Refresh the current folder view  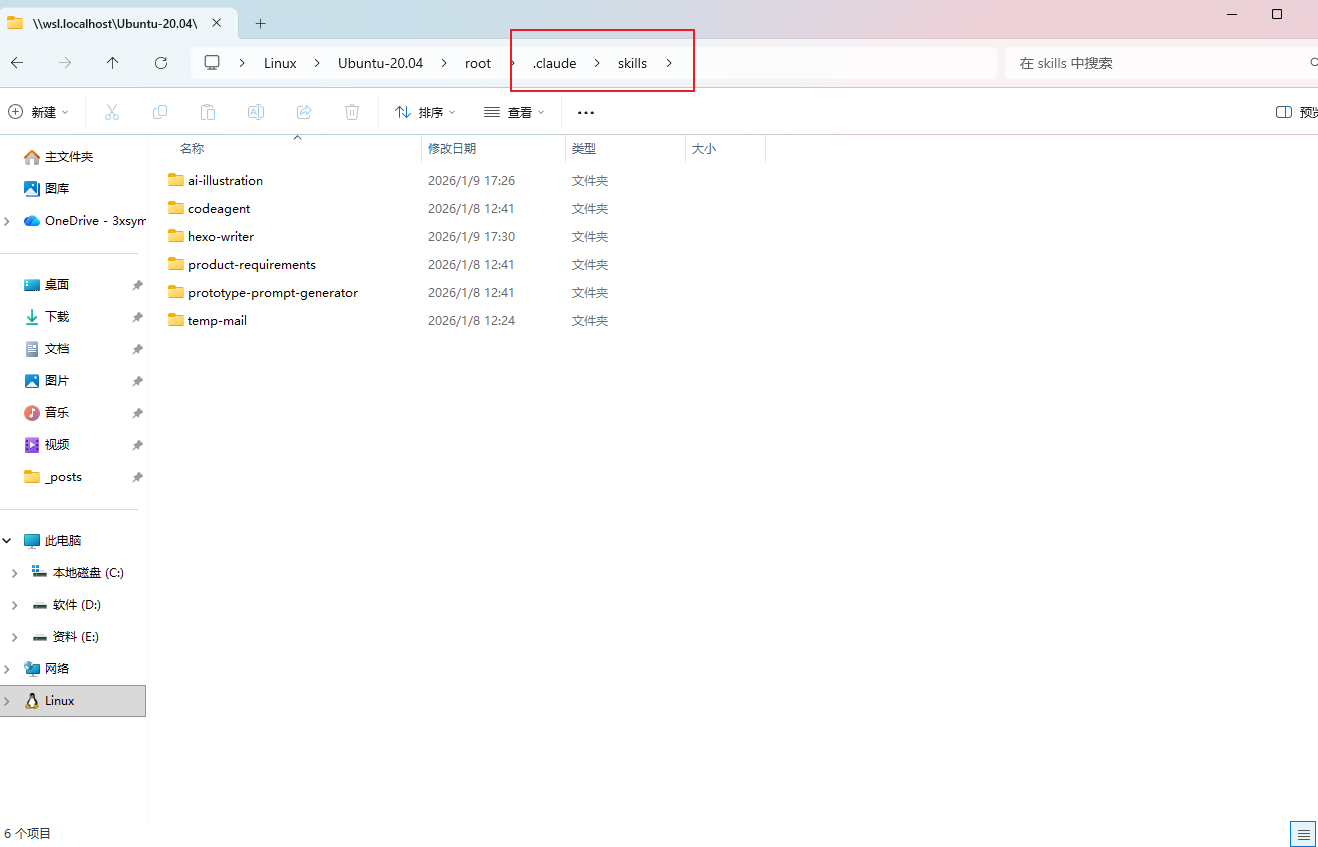tap(161, 63)
